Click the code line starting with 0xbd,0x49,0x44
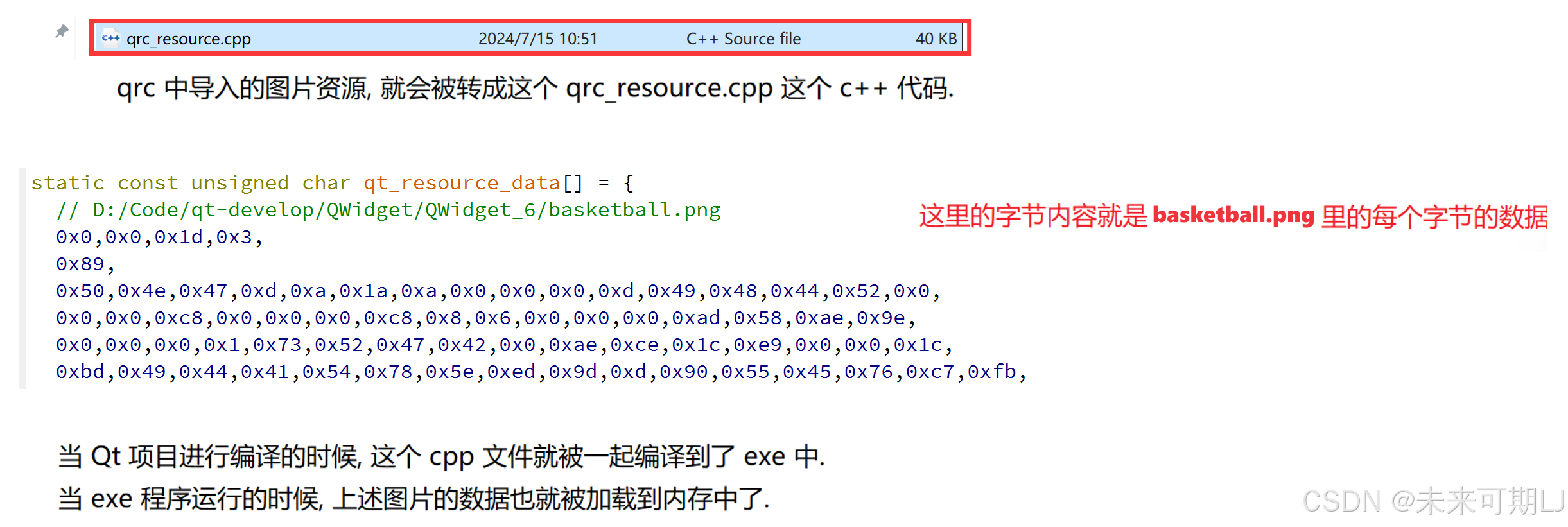Screen dimensions: 1568x527 (541, 372)
